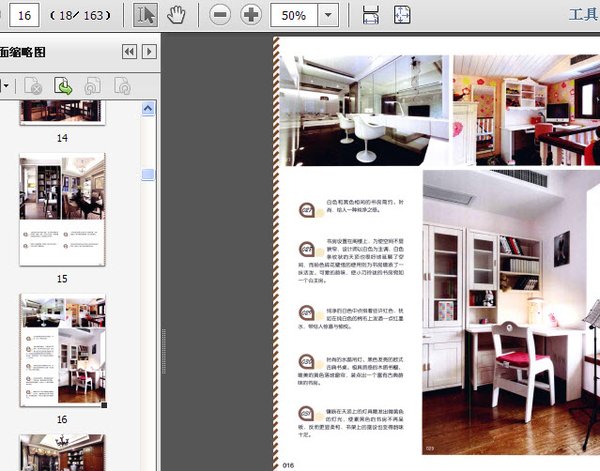
Task: Activate the hand pan tool
Action: click(x=176, y=15)
